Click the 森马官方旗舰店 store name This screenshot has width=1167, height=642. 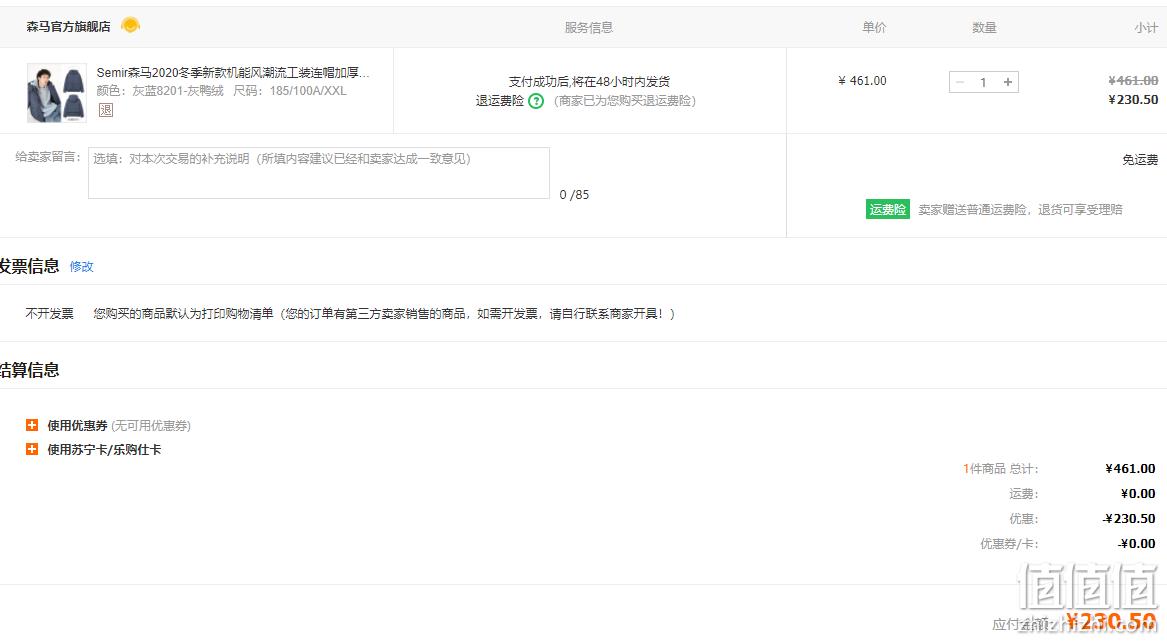tap(68, 26)
